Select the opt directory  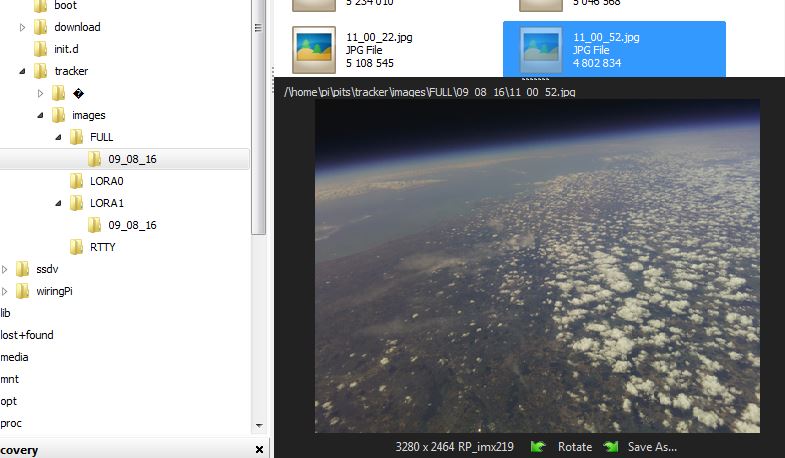(x=9, y=401)
